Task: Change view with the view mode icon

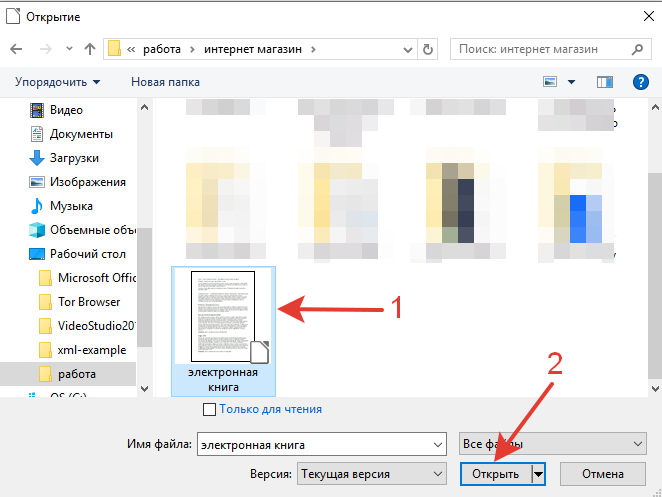Action: pyautogui.click(x=550, y=81)
